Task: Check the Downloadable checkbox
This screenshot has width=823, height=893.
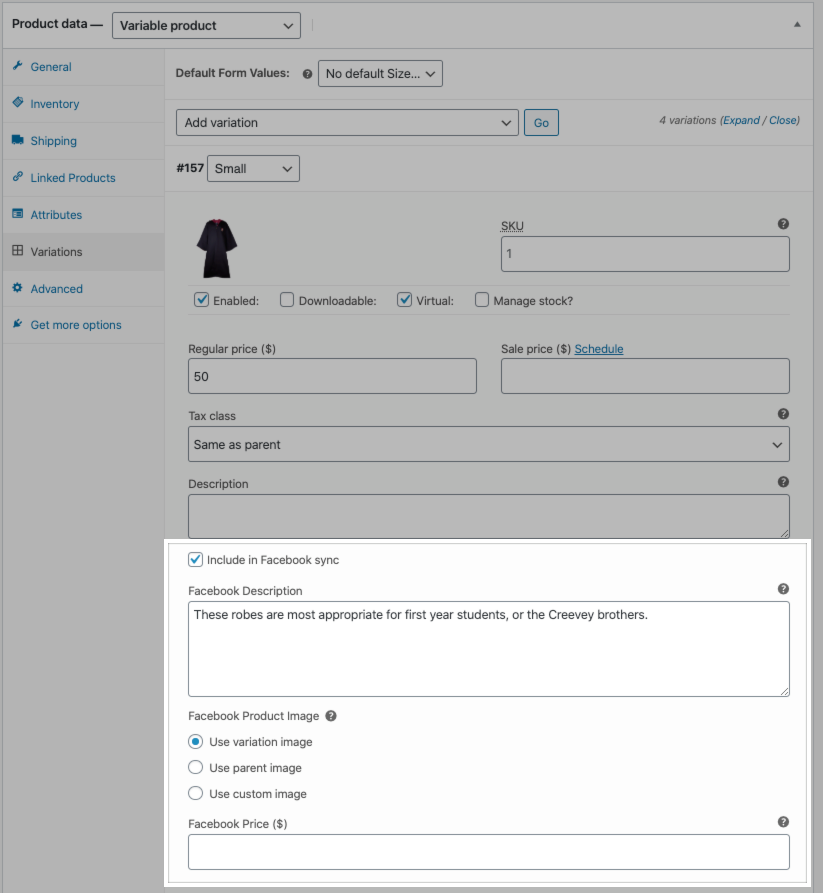Action: [287, 300]
